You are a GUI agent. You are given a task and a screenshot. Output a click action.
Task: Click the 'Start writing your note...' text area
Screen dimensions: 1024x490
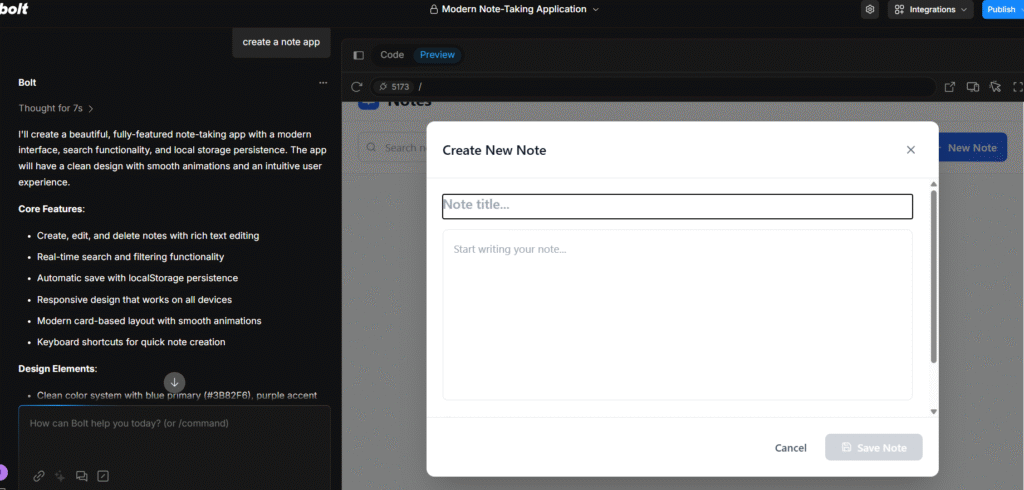(x=677, y=314)
